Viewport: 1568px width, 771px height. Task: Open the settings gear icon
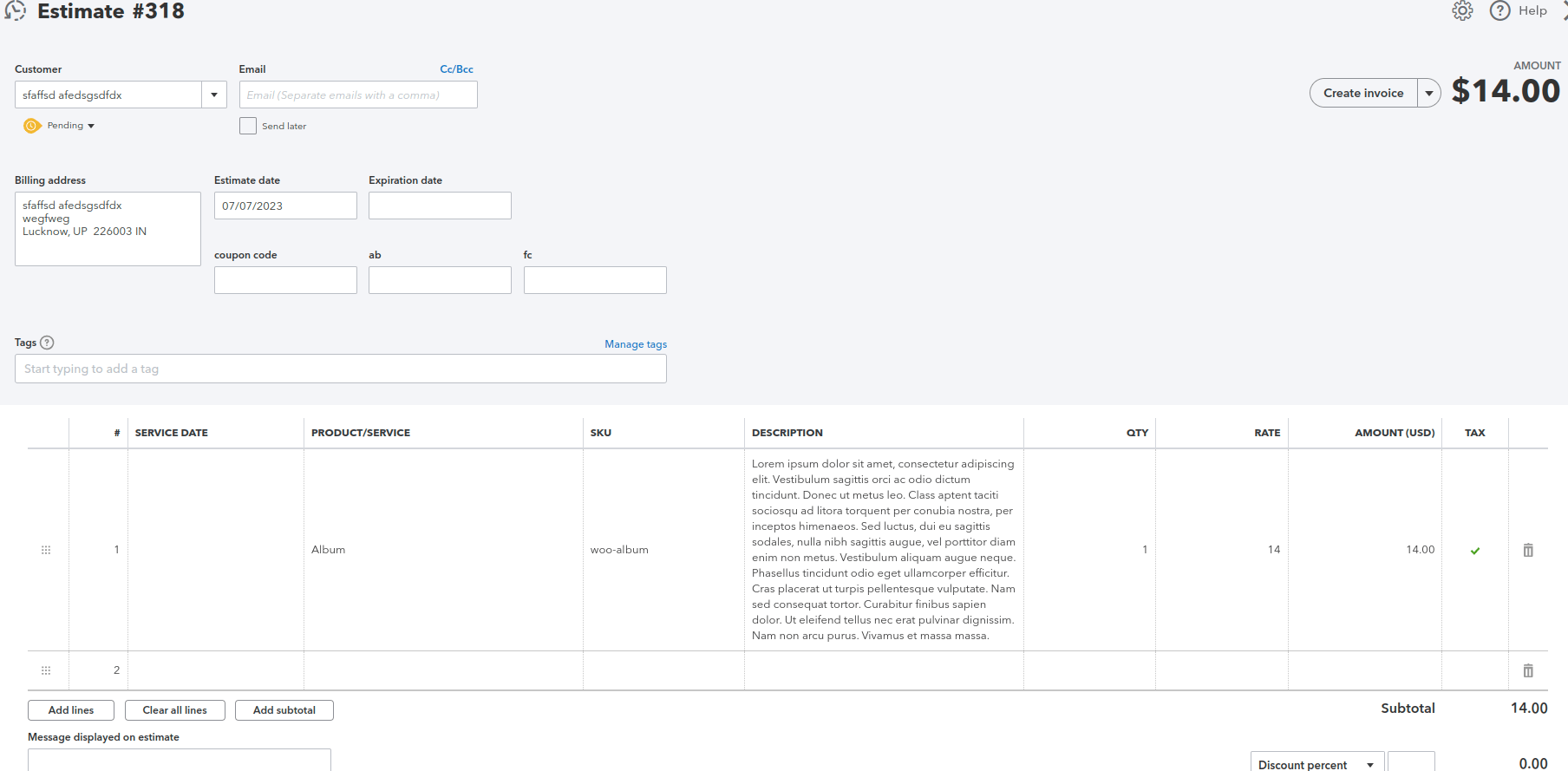pos(1462,10)
